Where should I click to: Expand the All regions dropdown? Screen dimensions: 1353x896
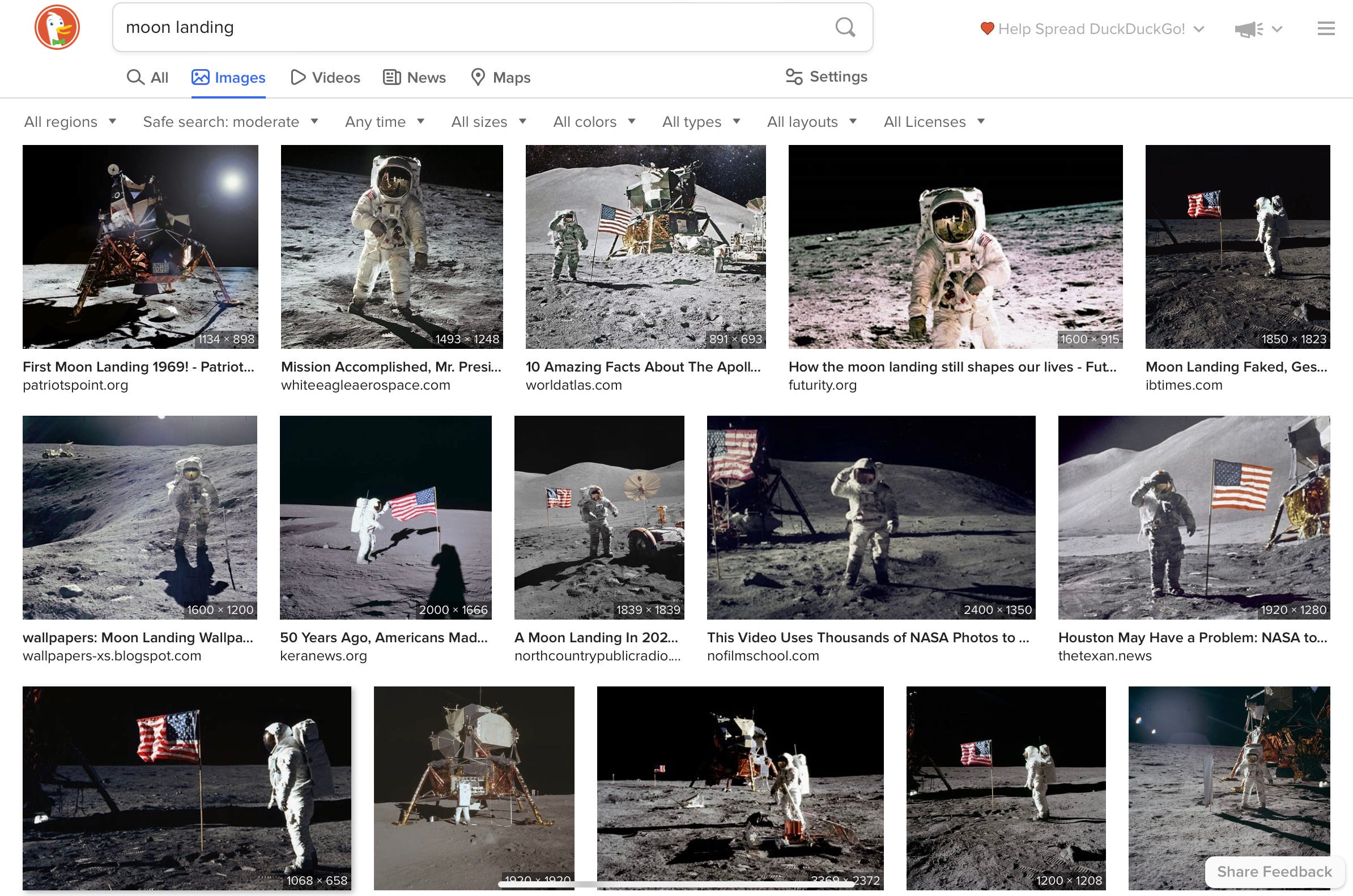coord(70,122)
